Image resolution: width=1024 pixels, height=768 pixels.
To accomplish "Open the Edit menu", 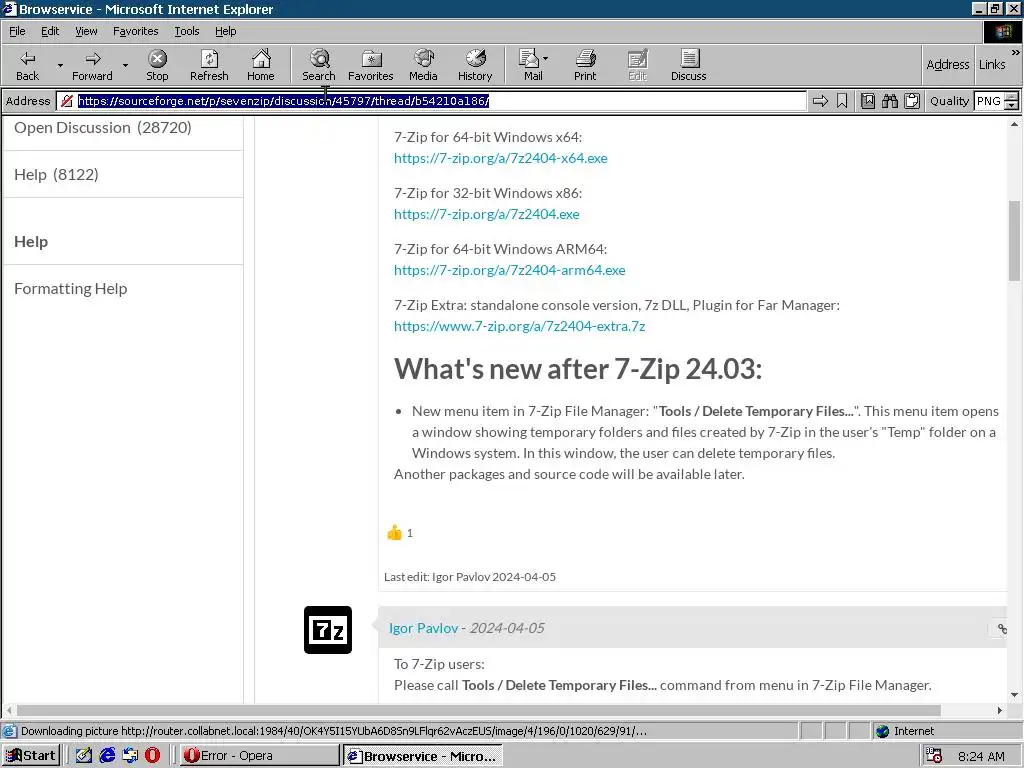I will (x=50, y=31).
